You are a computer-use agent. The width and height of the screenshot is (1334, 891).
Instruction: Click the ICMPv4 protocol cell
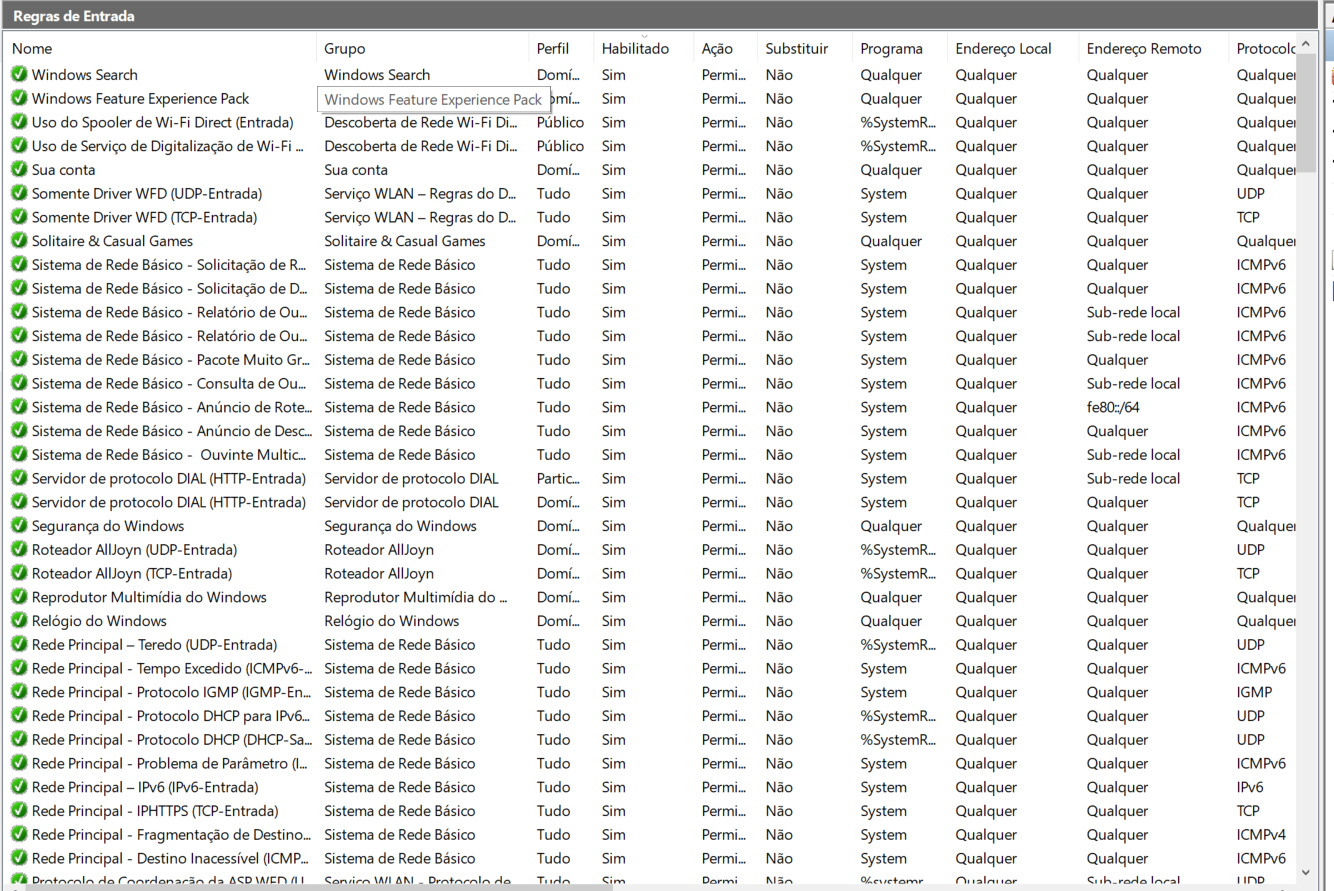[1261, 835]
